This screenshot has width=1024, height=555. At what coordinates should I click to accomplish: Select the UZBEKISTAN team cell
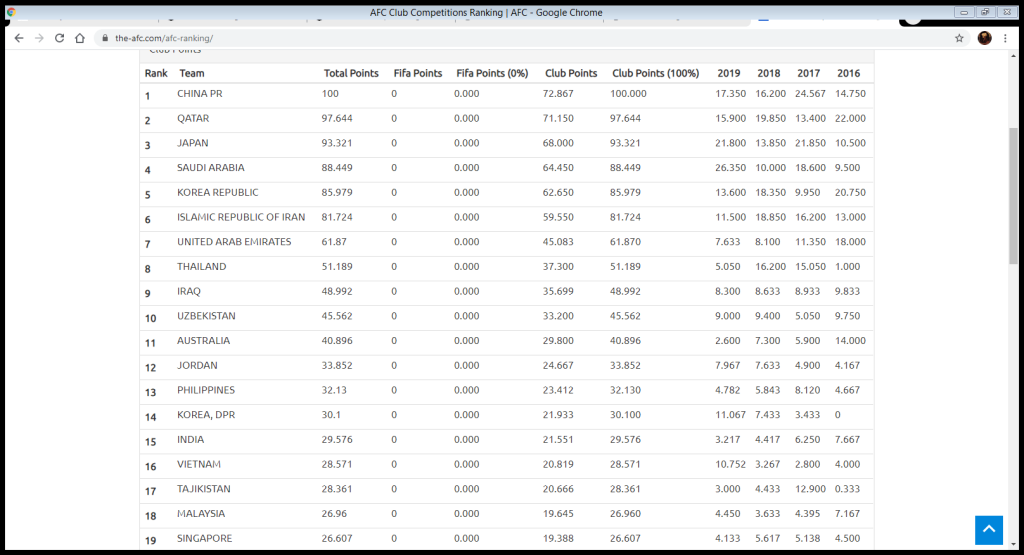pyautogui.click(x=206, y=316)
